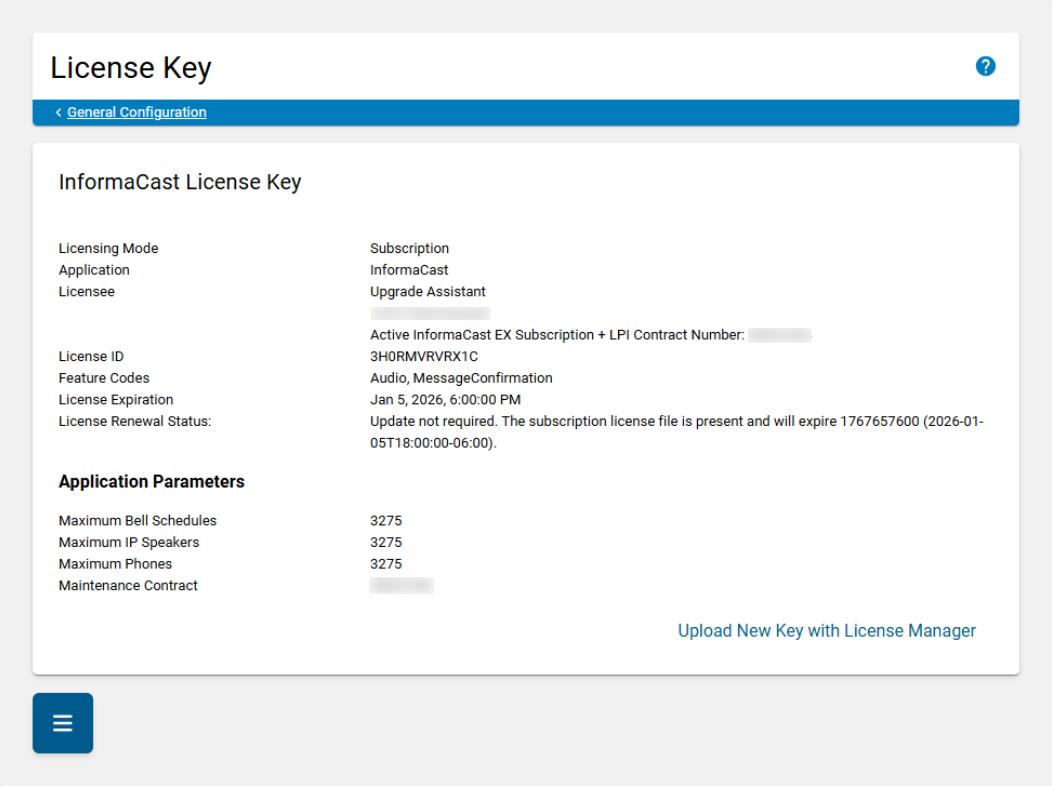Image resolution: width=1052 pixels, height=786 pixels.
Task: Click the 3275 value for Maximum Phones
Action: [x=386, y=564]
